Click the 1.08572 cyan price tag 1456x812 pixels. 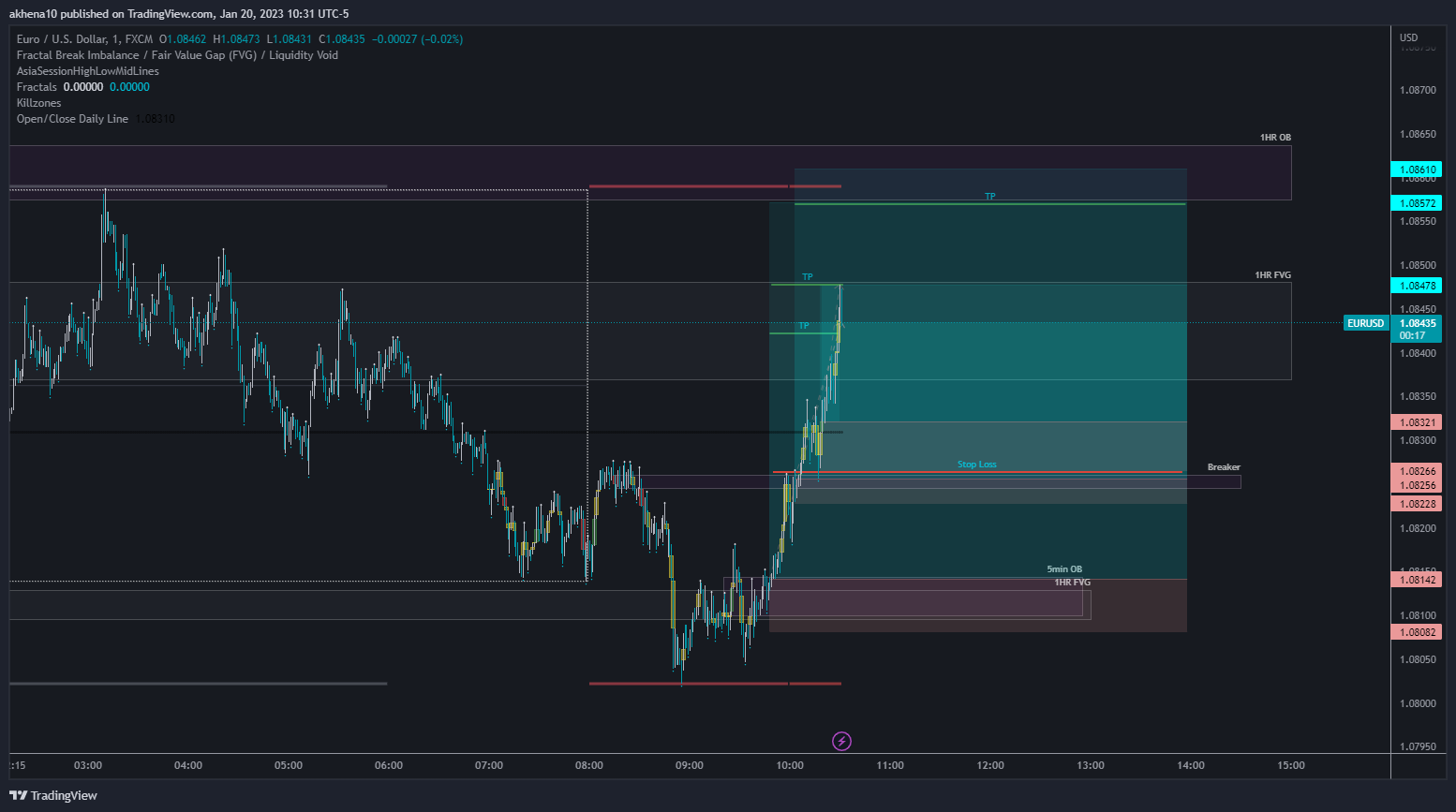point(1417,203)
